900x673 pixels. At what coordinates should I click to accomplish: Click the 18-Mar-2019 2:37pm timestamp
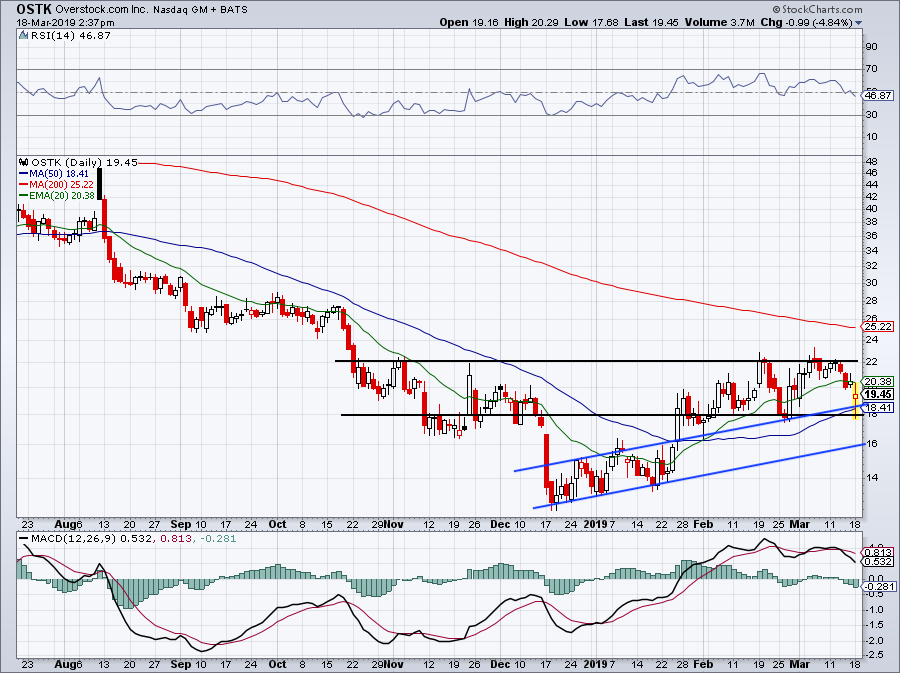[65, 23]
